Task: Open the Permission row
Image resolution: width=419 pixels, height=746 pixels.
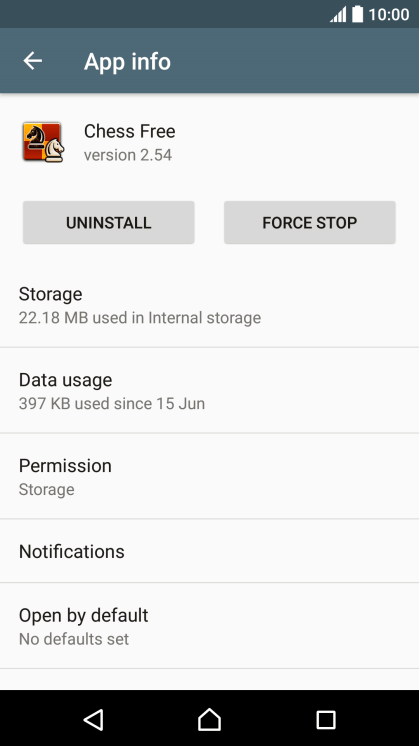Action: (209, 476)
